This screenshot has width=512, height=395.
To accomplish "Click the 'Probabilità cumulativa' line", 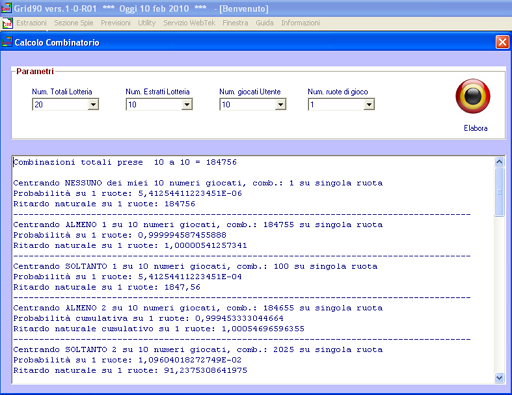I will [x=149, y=318].
